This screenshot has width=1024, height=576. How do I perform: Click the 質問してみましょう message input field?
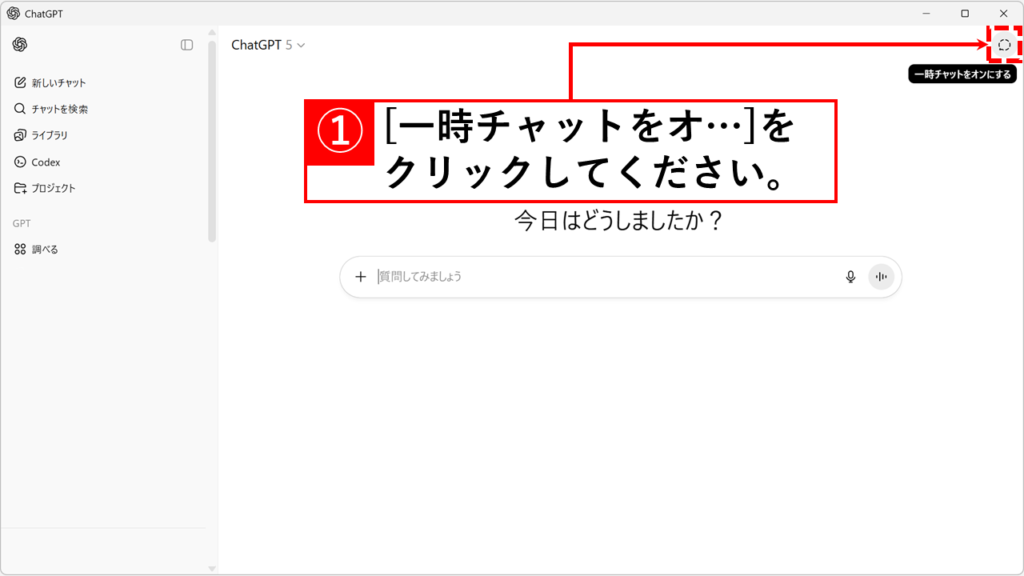(x=600, y=277)
